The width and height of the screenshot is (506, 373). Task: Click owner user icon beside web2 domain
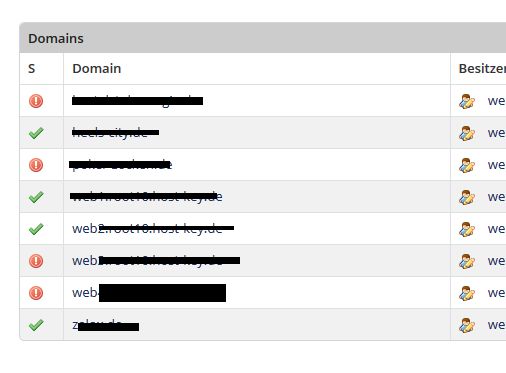(467, 229)
